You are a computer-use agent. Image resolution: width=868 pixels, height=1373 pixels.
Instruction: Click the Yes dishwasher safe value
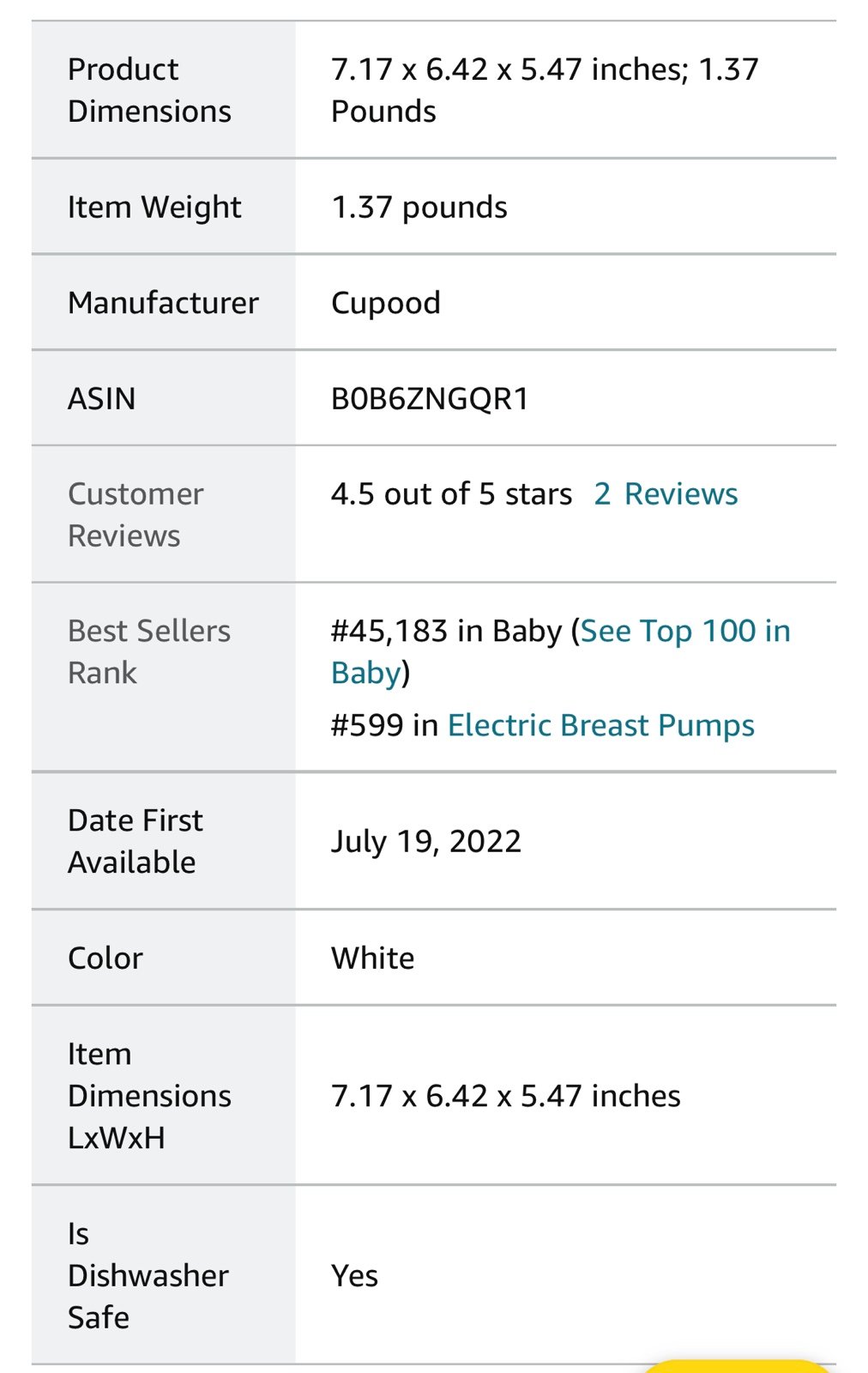354,1276
